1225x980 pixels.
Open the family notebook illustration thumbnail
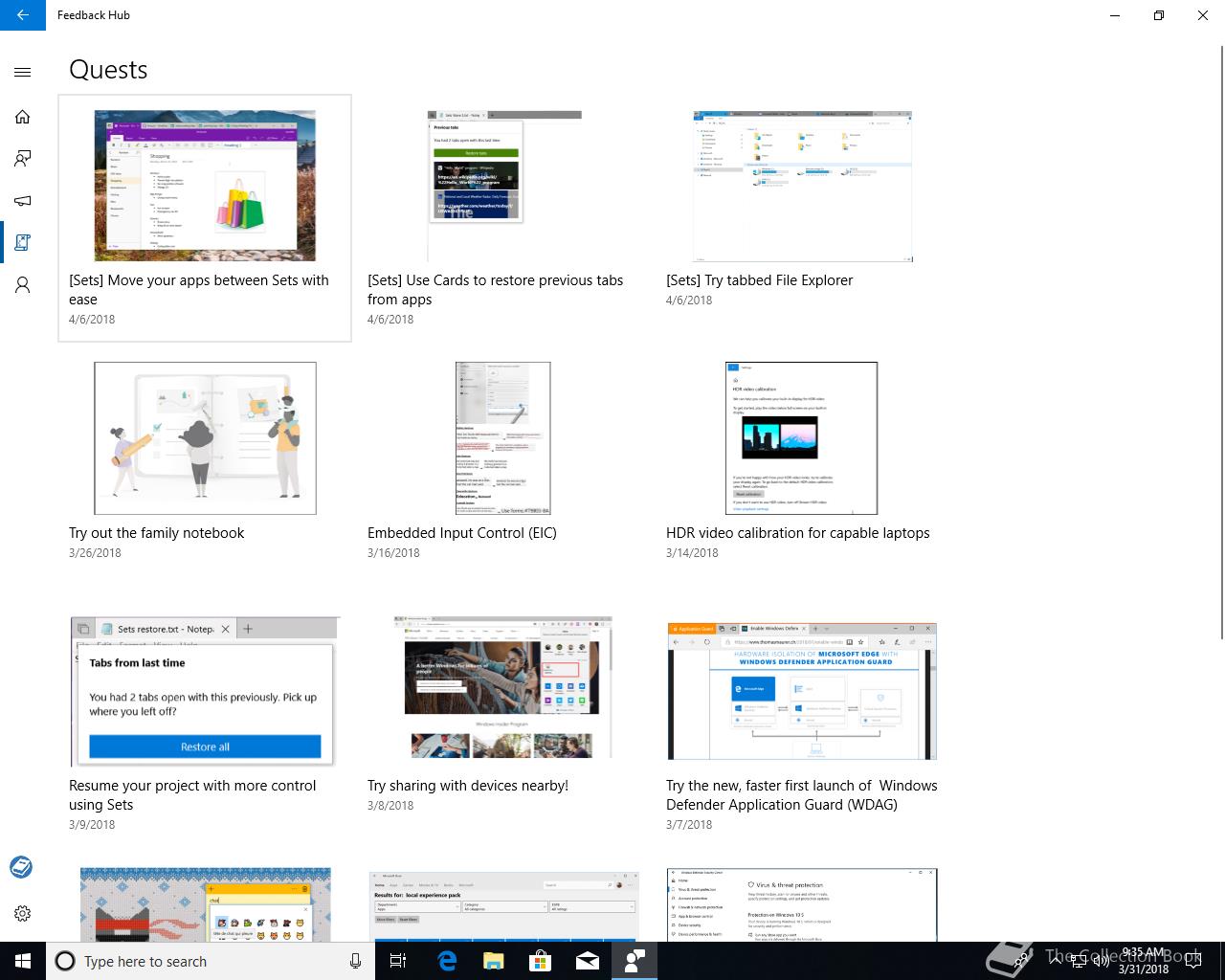[x=205, y=438]
